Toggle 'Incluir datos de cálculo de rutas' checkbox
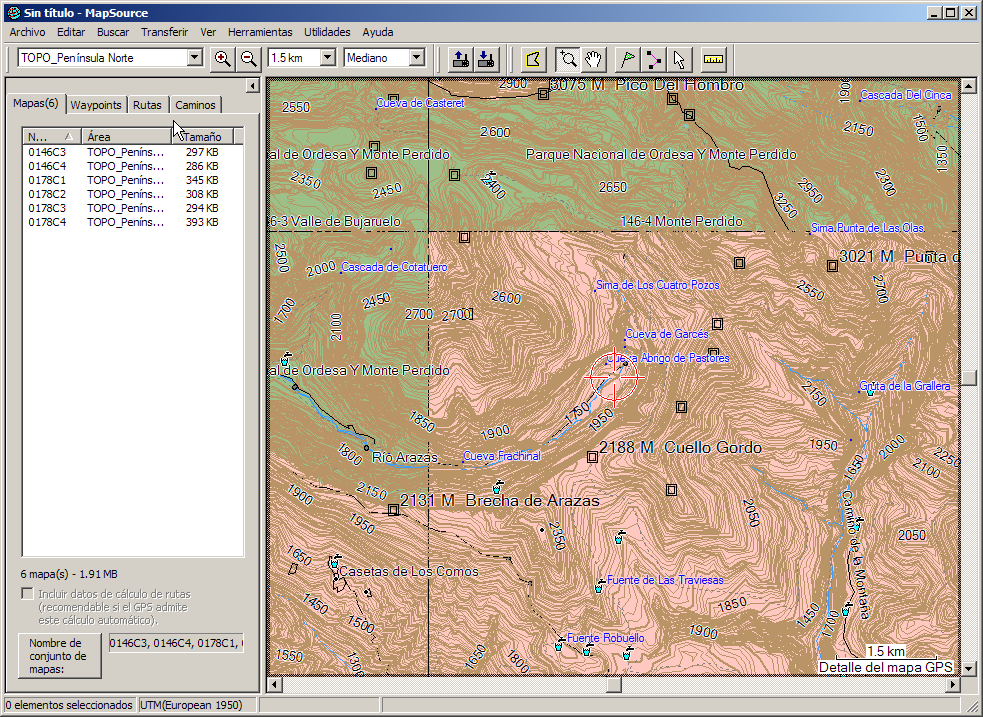Image resolution: width=983 pixels, height=717 pixels. coord(28,594)
